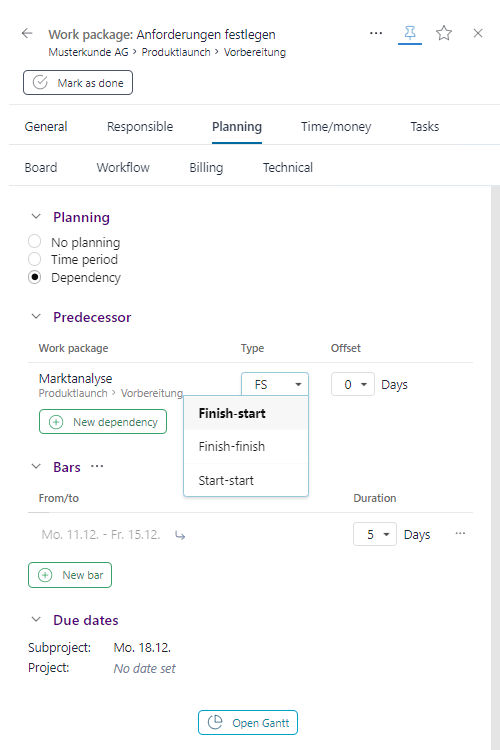Collapse the Predecessor section

click(36, 317)
